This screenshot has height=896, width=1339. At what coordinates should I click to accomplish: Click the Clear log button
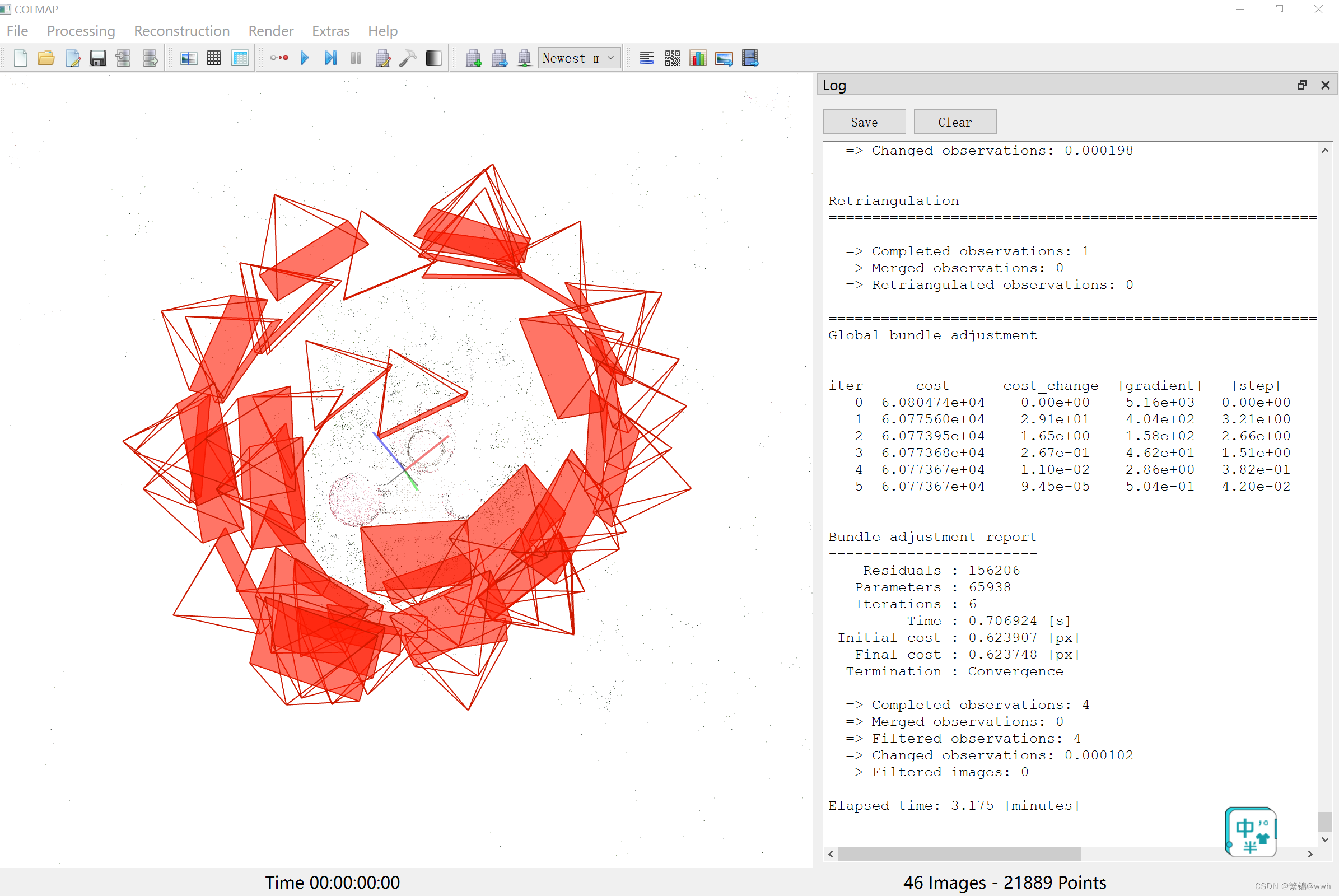[954, 122]
